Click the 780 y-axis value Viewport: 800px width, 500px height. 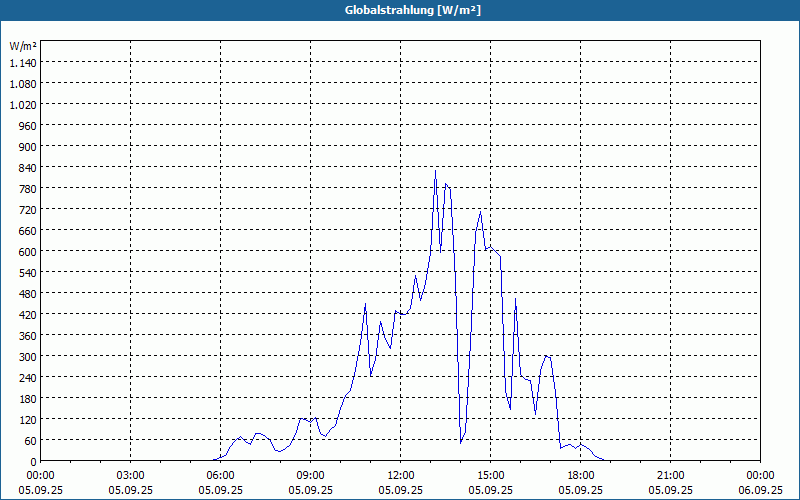point(29,189)
